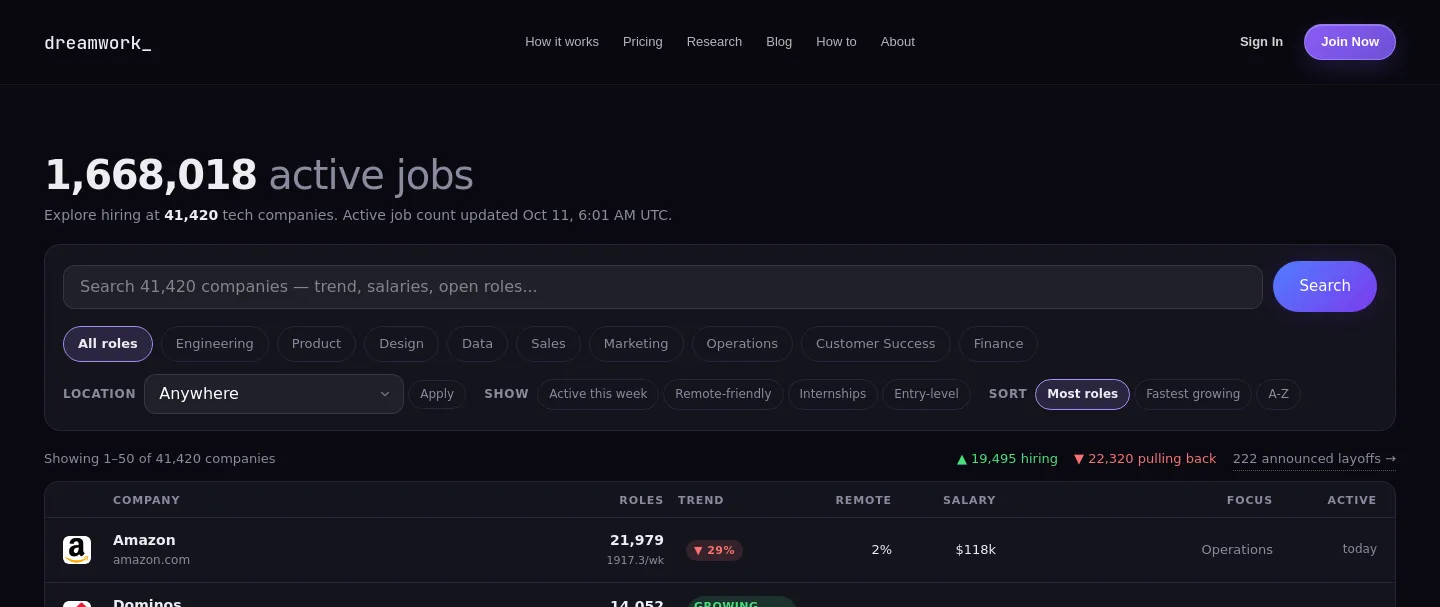The width and height of the screenshot is (1440, 607).
Task: Select the All roles filter
Action: [x=108, y=344]
